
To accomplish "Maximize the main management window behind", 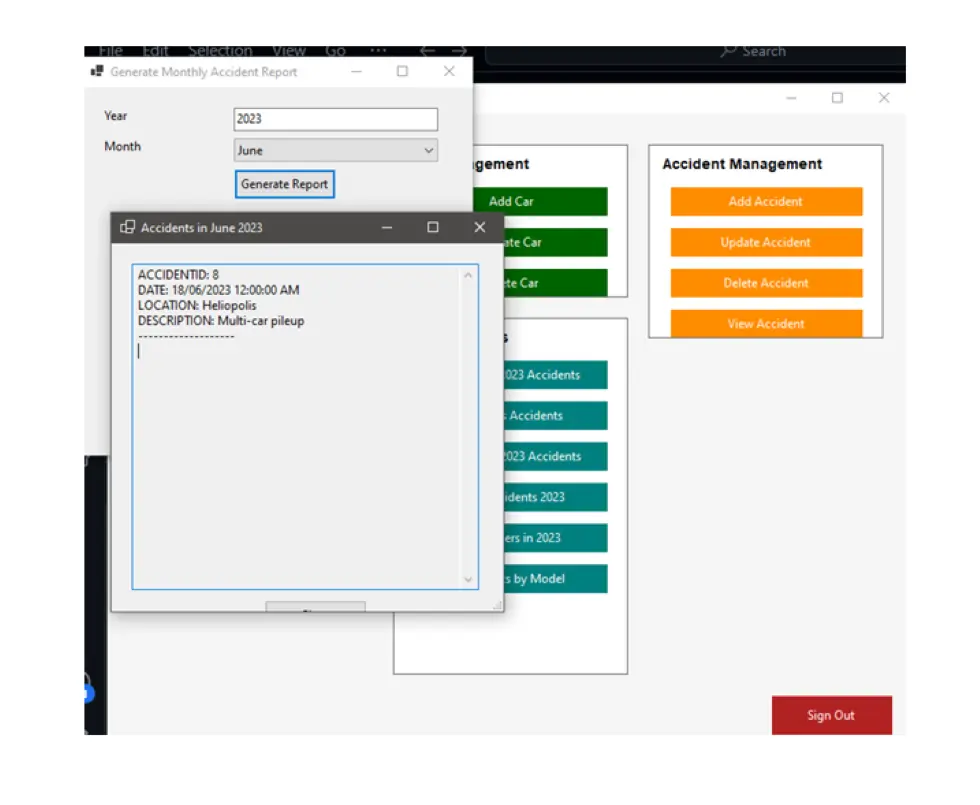I will click(838, 98).
